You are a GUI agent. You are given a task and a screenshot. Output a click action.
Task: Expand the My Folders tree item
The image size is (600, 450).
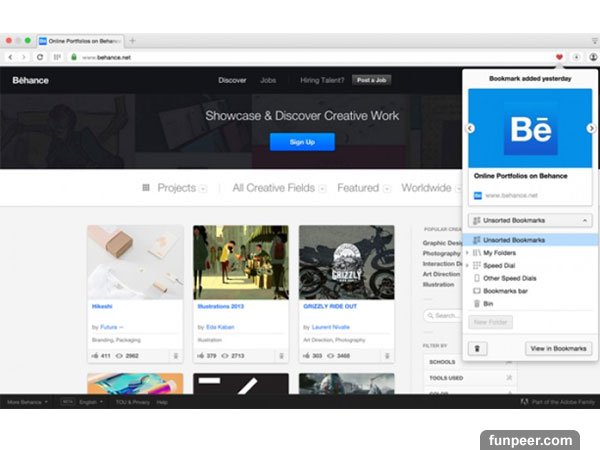point(467,252)
